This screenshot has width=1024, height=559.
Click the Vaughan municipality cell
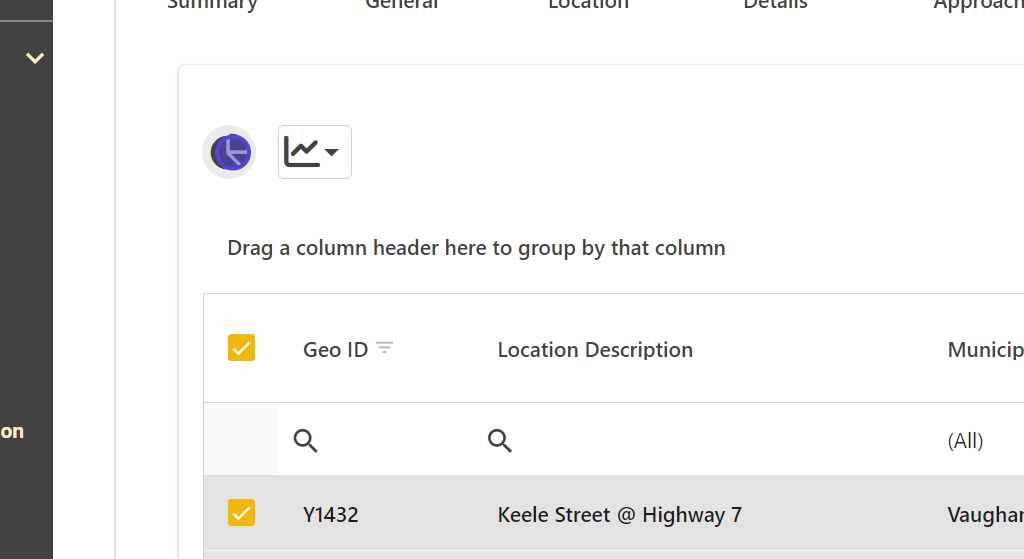click(x=985, y=515)
